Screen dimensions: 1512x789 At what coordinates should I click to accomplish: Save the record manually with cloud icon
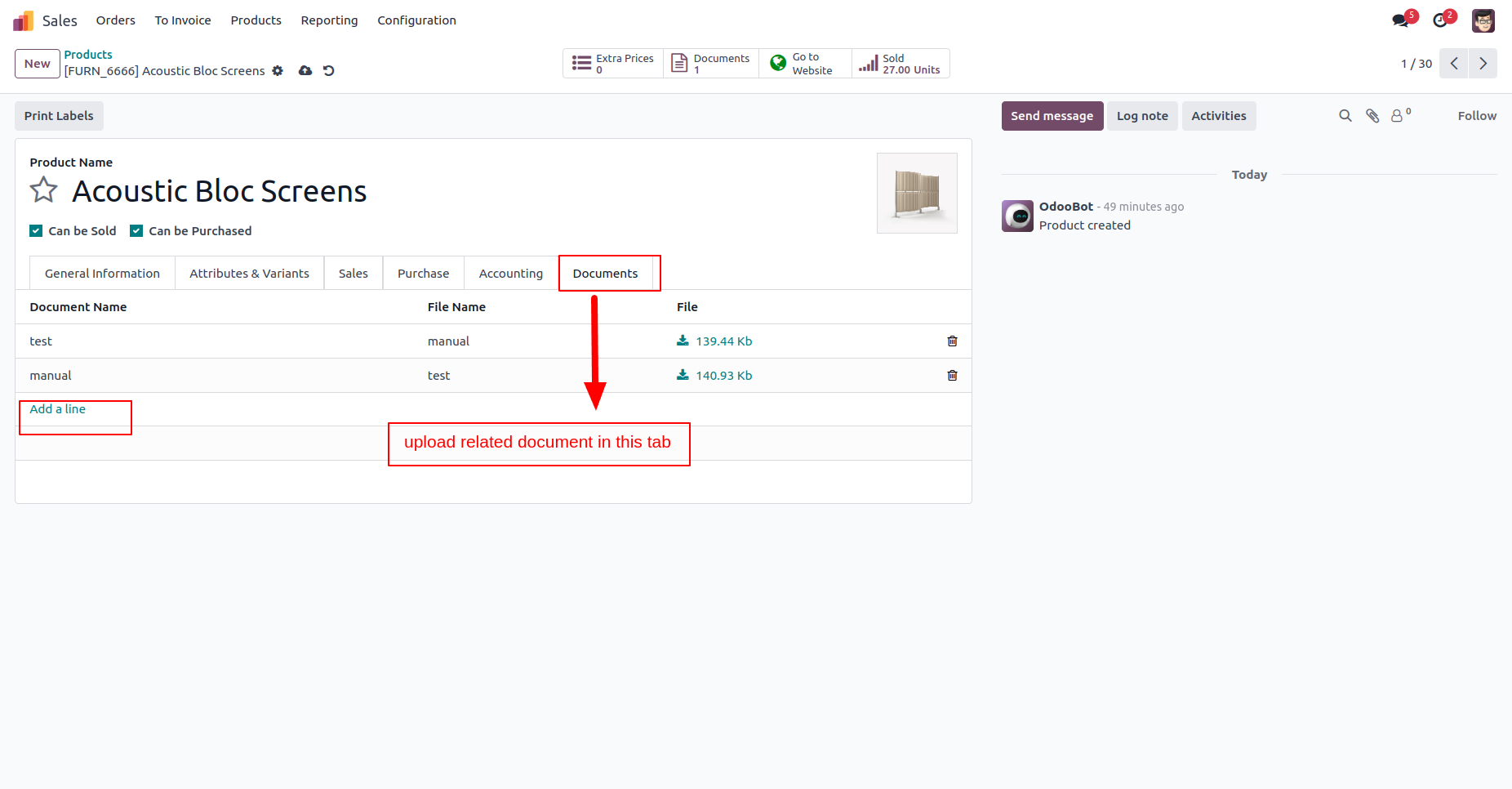[305, 71]
